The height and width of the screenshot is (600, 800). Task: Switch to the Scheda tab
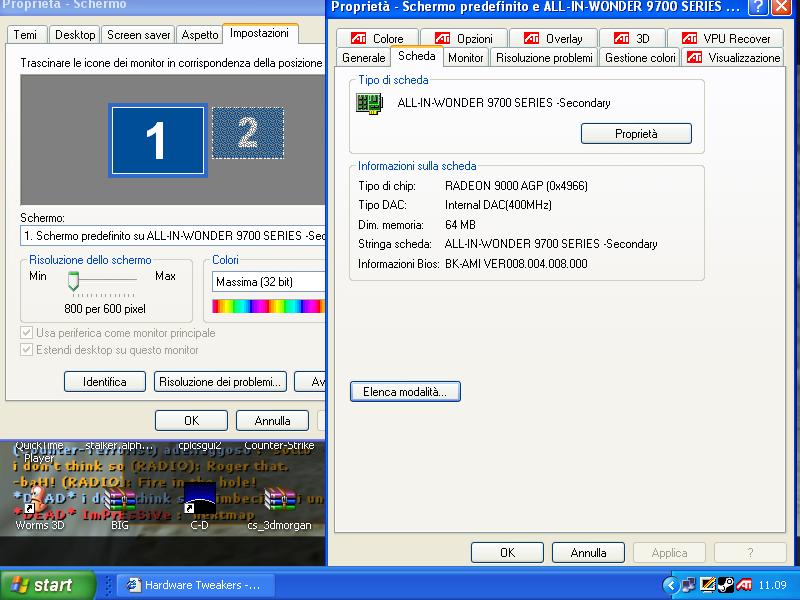[x=417, y=56]
